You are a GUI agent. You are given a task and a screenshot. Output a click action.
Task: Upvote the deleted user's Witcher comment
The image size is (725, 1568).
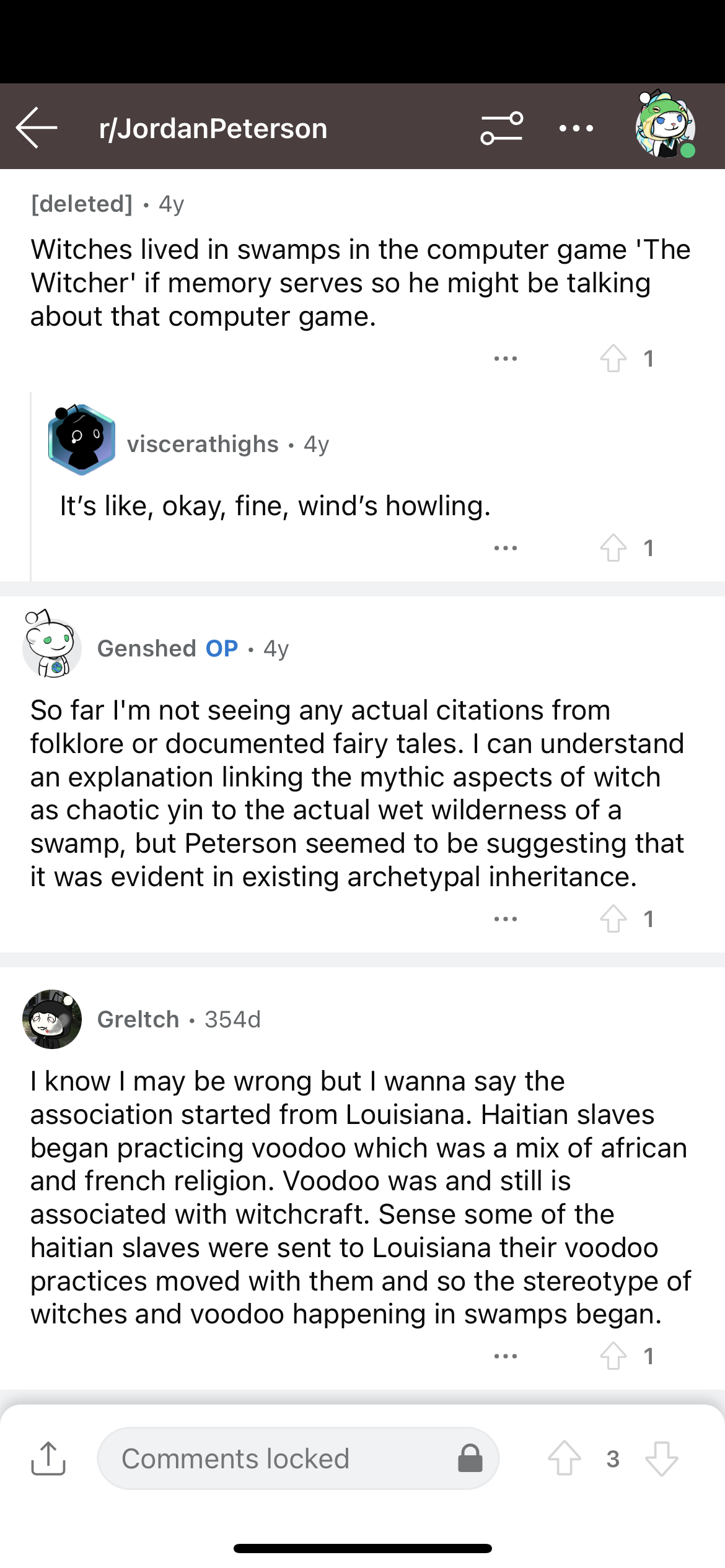[613, 358]
